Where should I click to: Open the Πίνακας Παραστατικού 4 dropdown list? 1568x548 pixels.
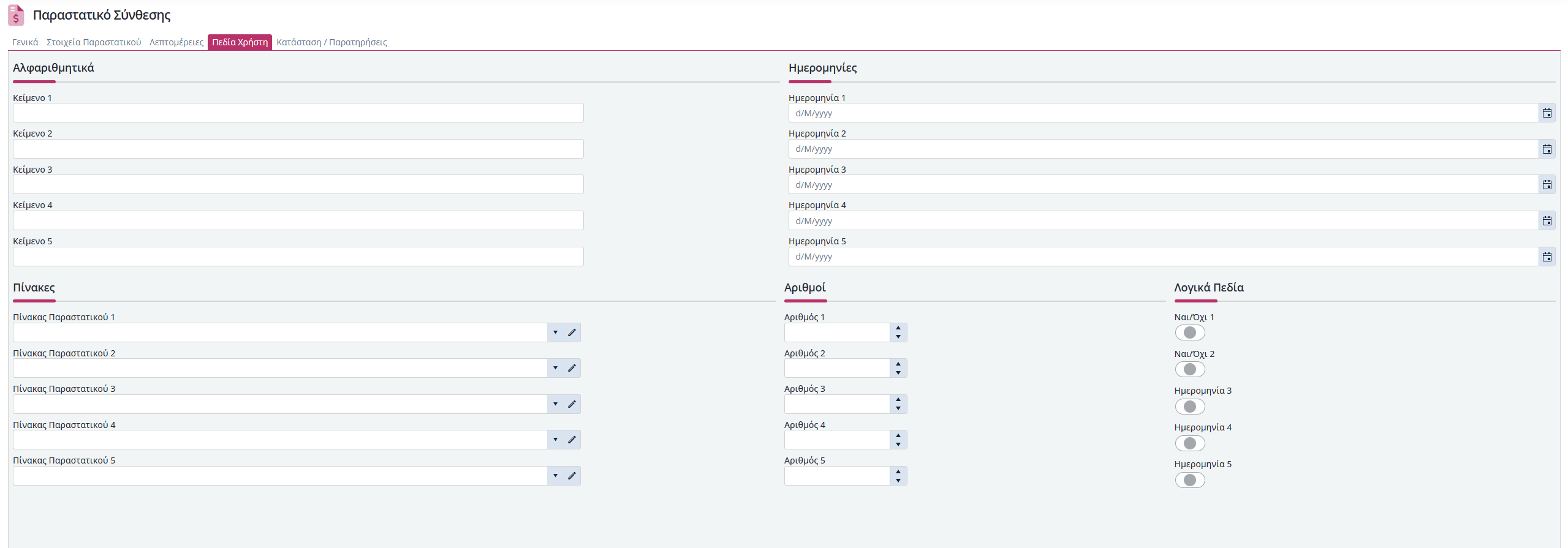555,440
